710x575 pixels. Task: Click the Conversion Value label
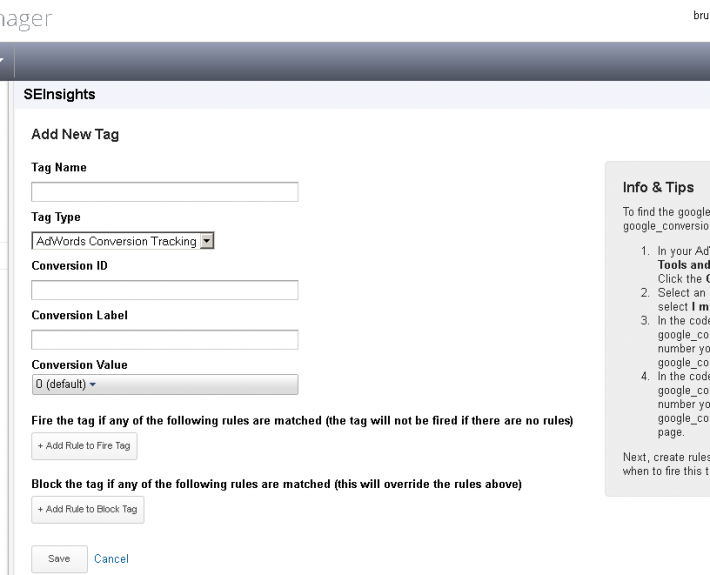pos(79,365)
